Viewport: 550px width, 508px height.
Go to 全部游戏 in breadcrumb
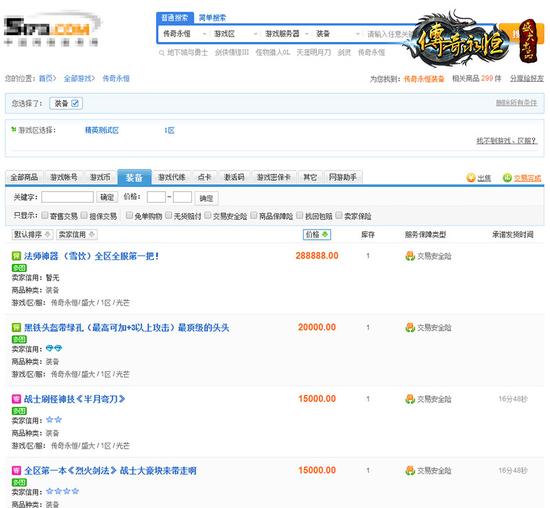77,78
